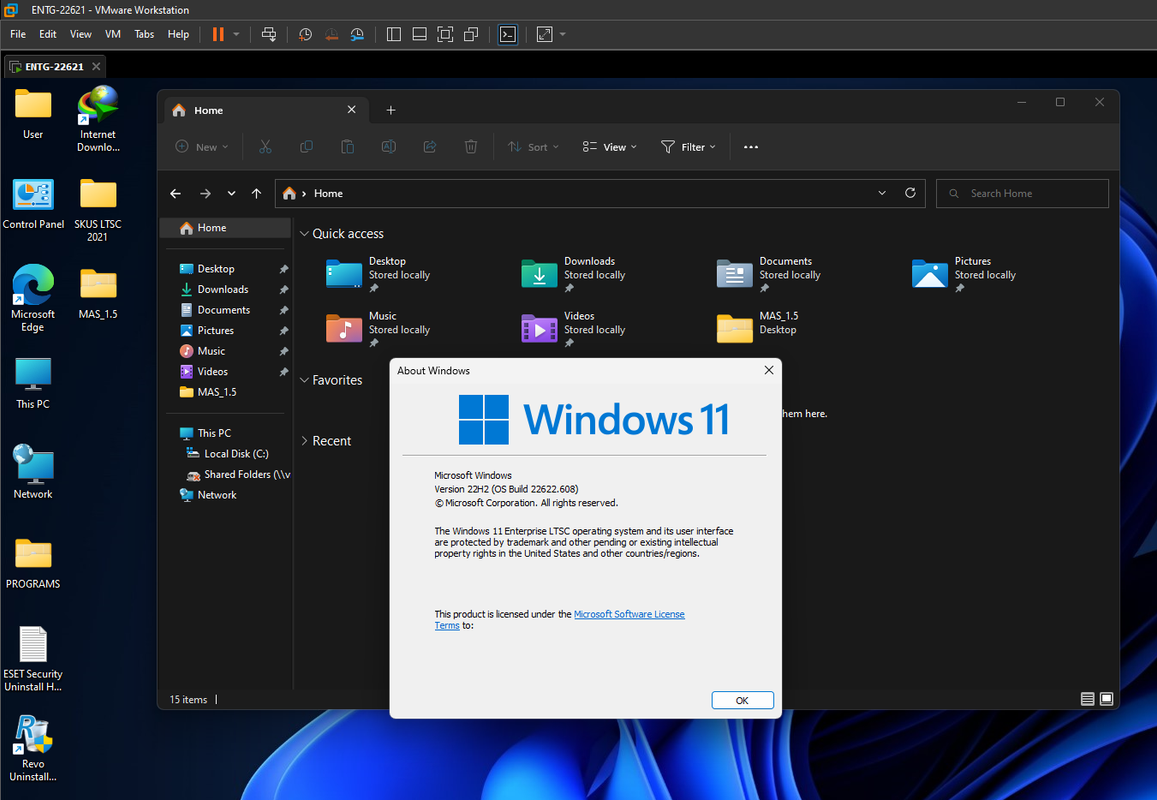
Task: Send Ctrl+Alt+Del to the virtual machine
Action: click(x=269, y=34)
